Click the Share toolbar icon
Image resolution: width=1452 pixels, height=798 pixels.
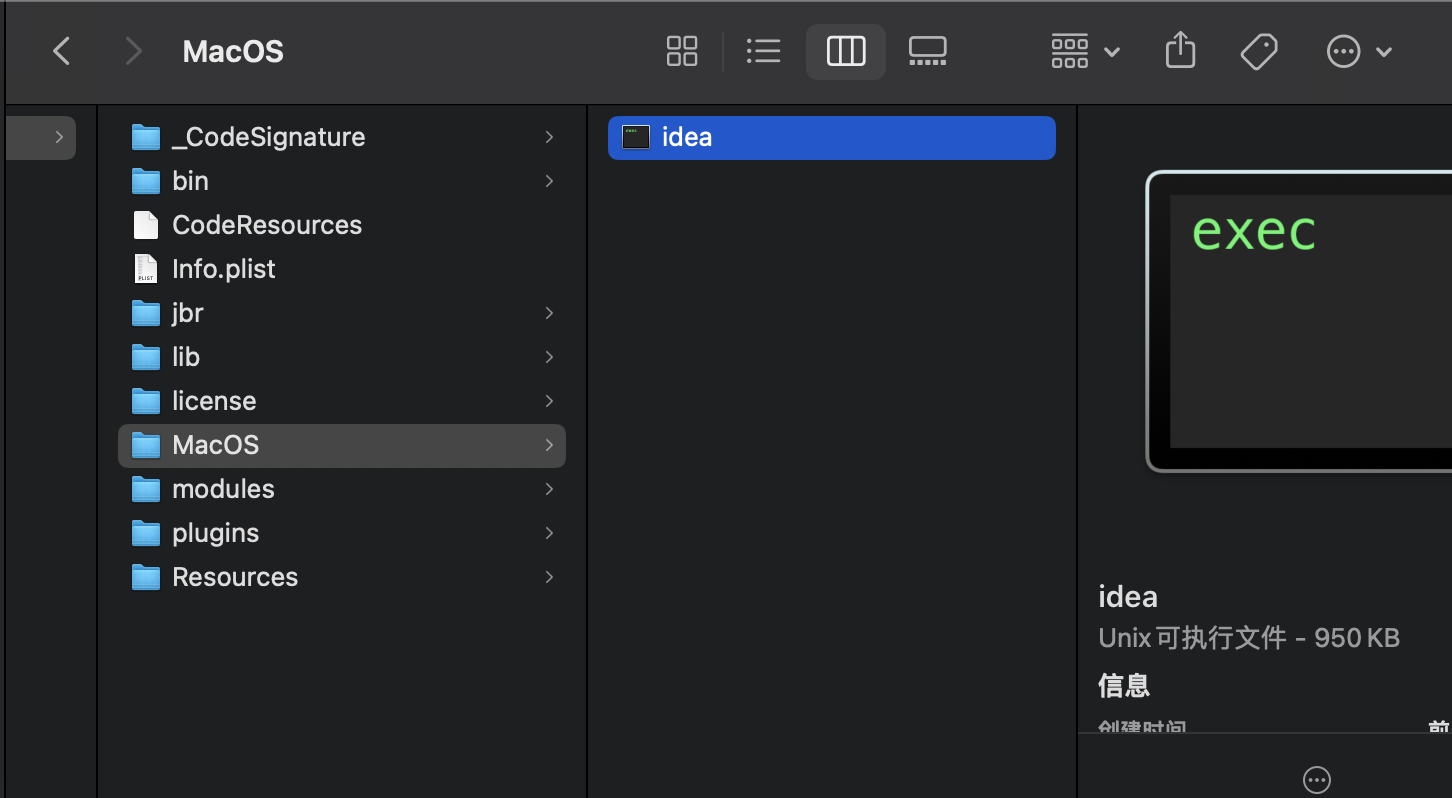pyautogui.click(x=1180, y=51)
